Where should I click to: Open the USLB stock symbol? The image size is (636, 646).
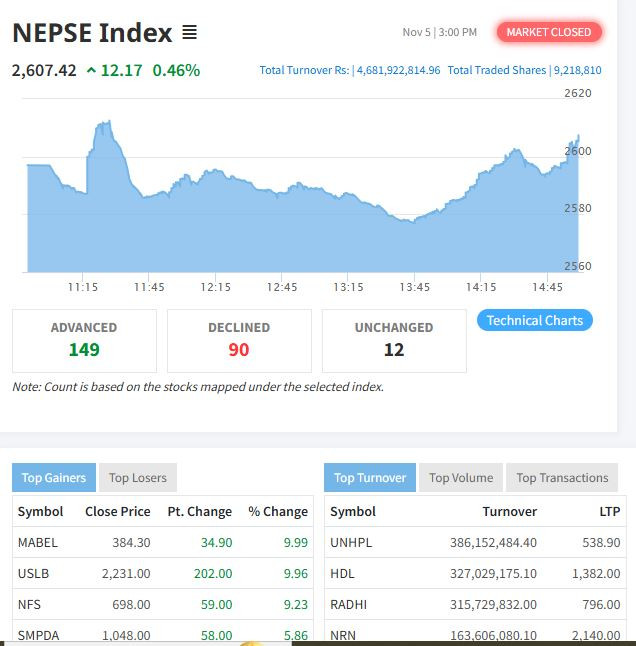[34, 573]
